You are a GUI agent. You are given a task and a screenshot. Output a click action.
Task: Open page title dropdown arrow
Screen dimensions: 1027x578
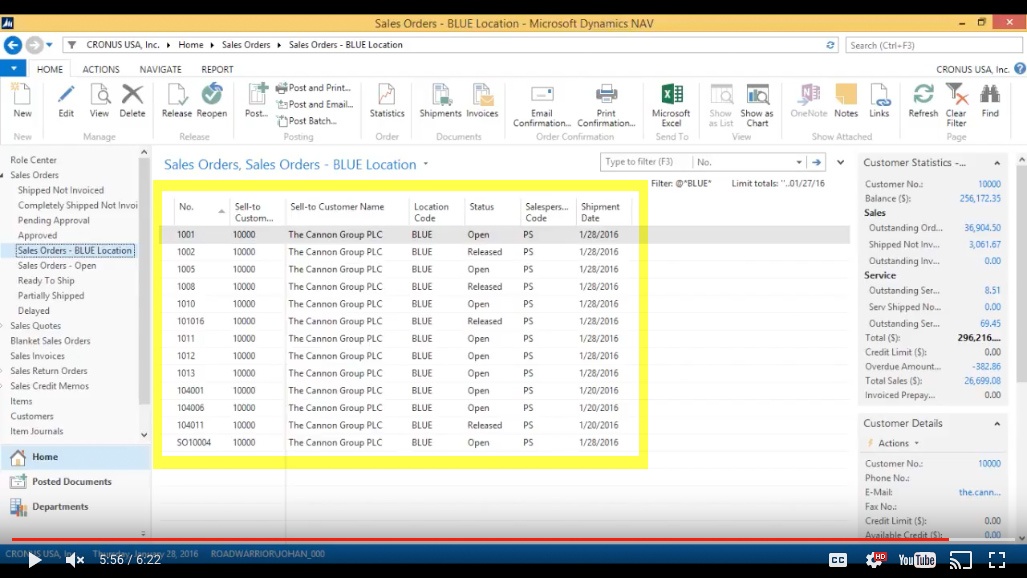[426, 164]
